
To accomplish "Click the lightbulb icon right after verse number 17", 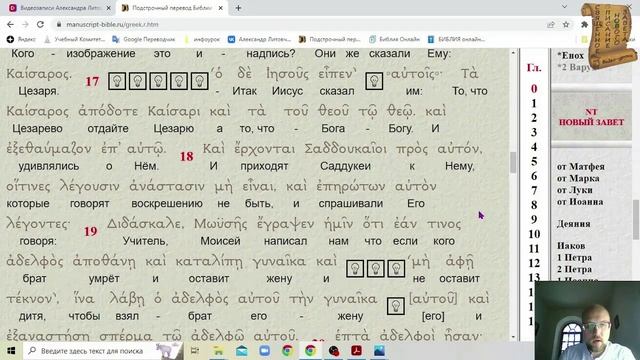I will click(117, 81).
